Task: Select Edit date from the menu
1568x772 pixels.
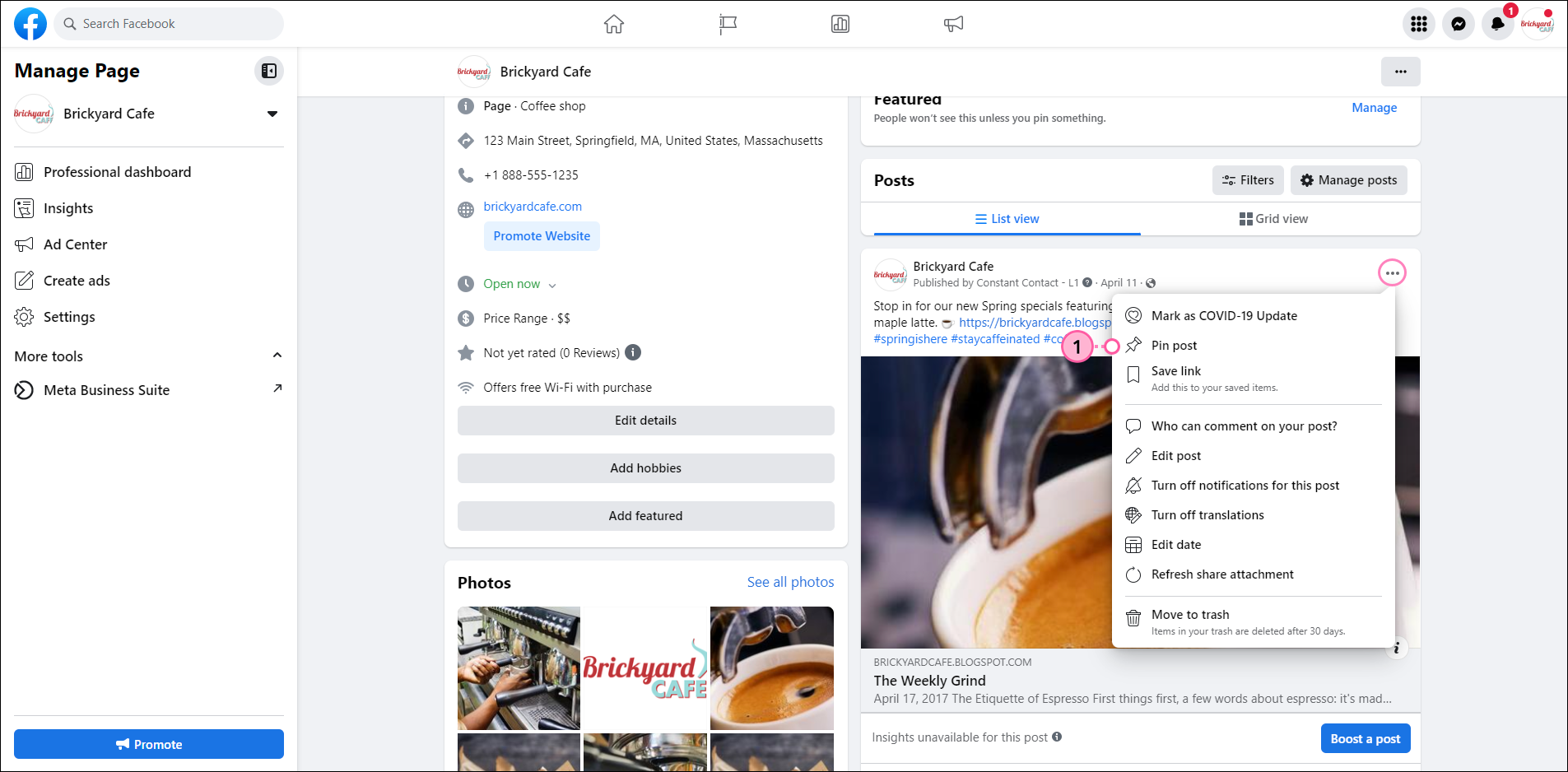Action: pos(1253,545)
